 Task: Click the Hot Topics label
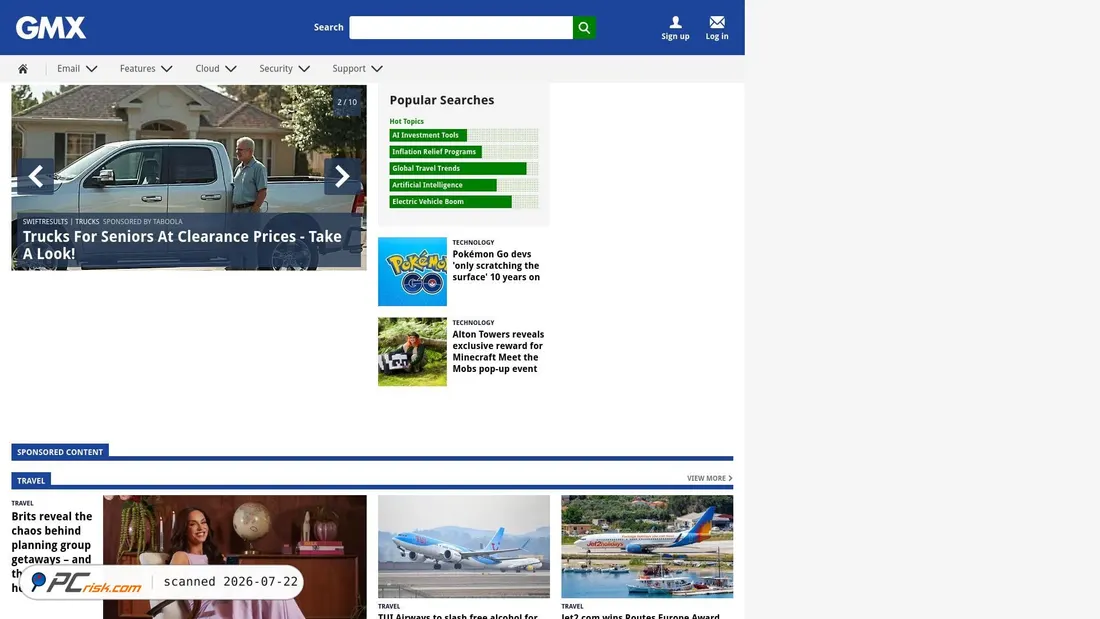[406, 121]
